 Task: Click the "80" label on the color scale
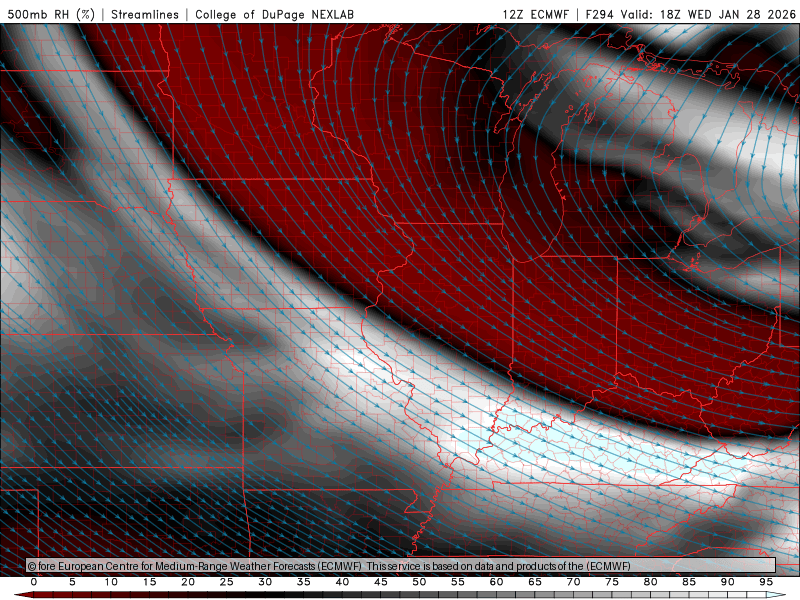point(651,582)
